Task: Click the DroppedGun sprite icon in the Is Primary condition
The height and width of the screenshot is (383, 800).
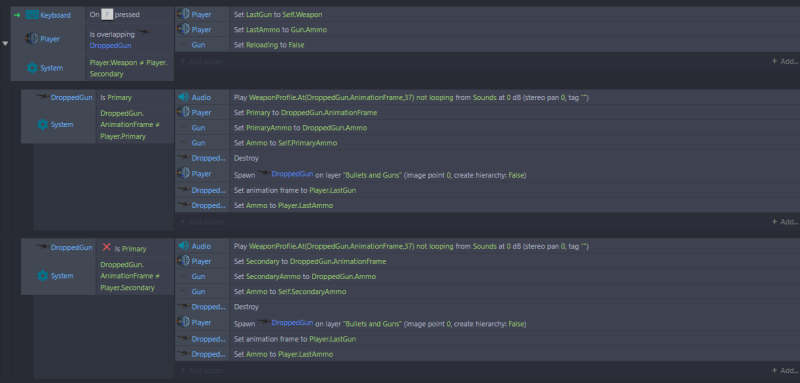Action: coord(43,96)
